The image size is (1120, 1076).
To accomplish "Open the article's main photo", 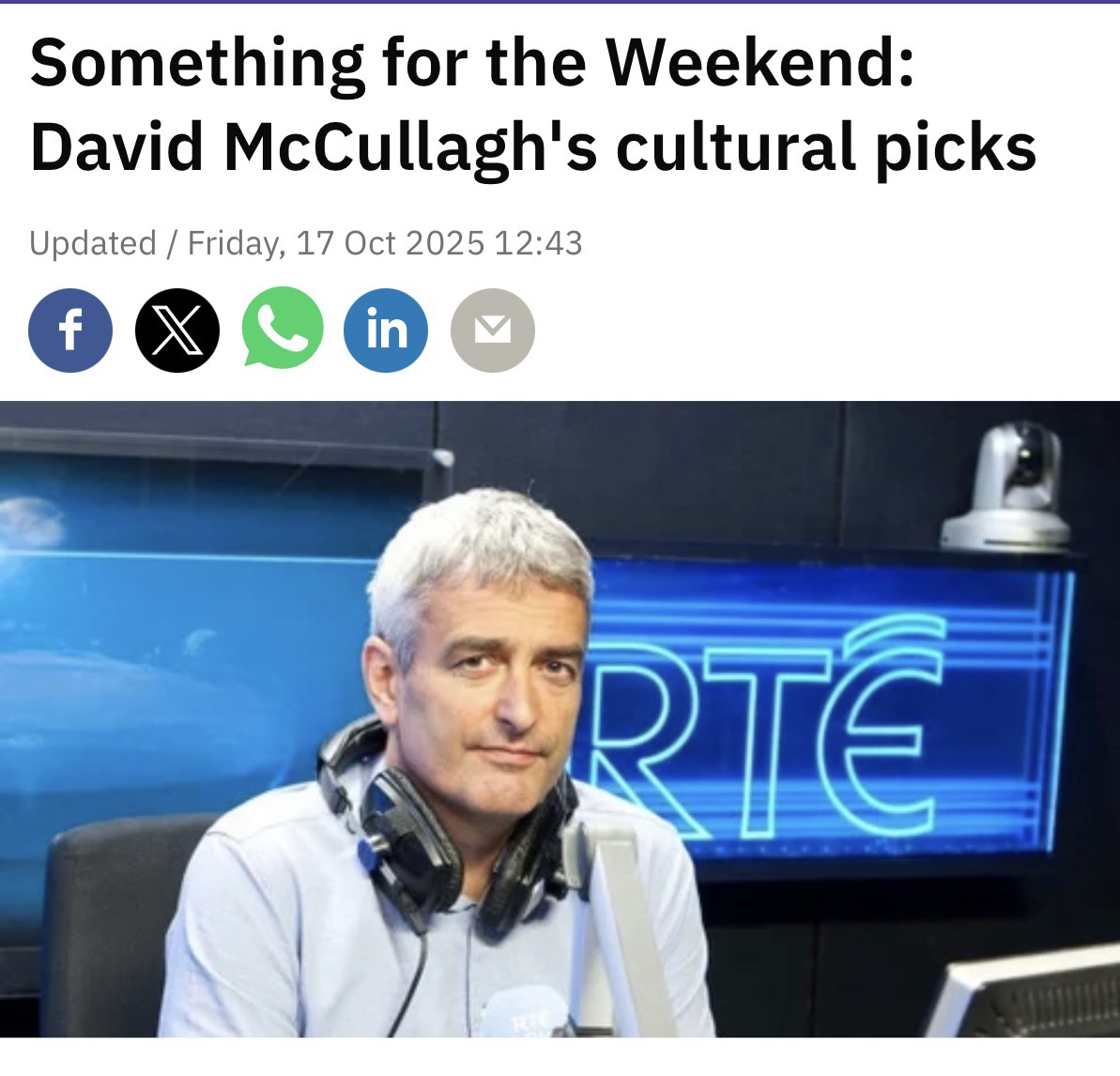I will tap(560, 719).
